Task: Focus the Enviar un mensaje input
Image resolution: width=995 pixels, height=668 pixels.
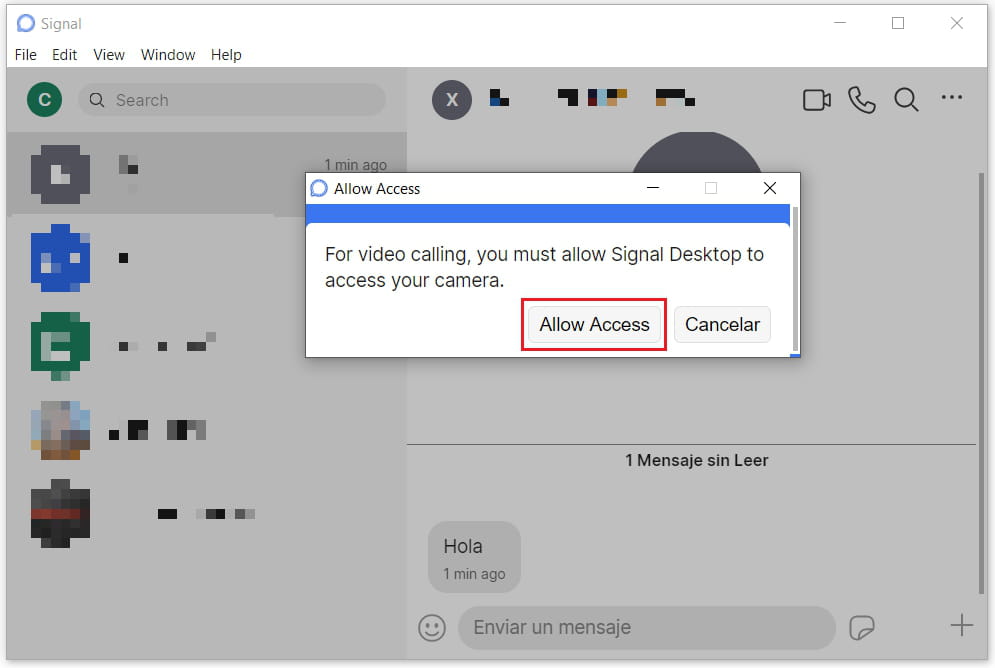Action: pyautogui.click(x=646, y=628)
